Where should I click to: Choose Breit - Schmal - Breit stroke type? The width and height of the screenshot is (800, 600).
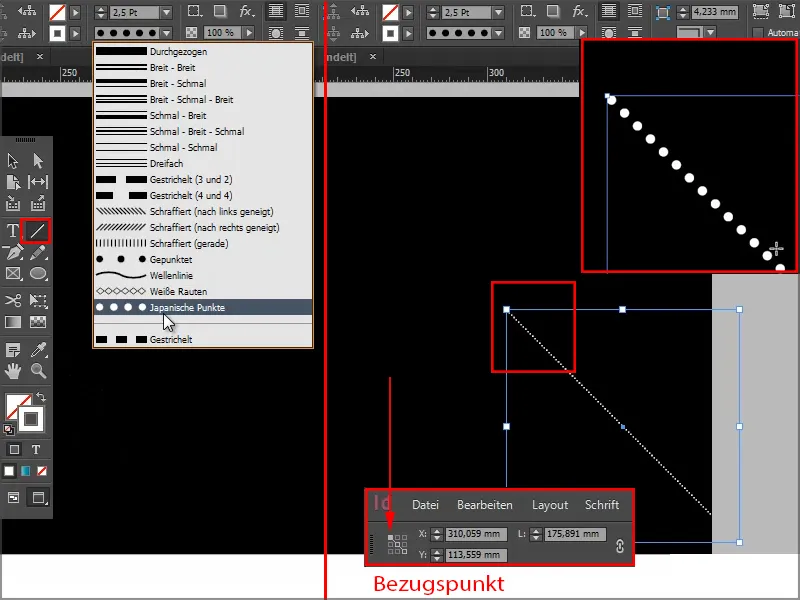pos(203,99)
